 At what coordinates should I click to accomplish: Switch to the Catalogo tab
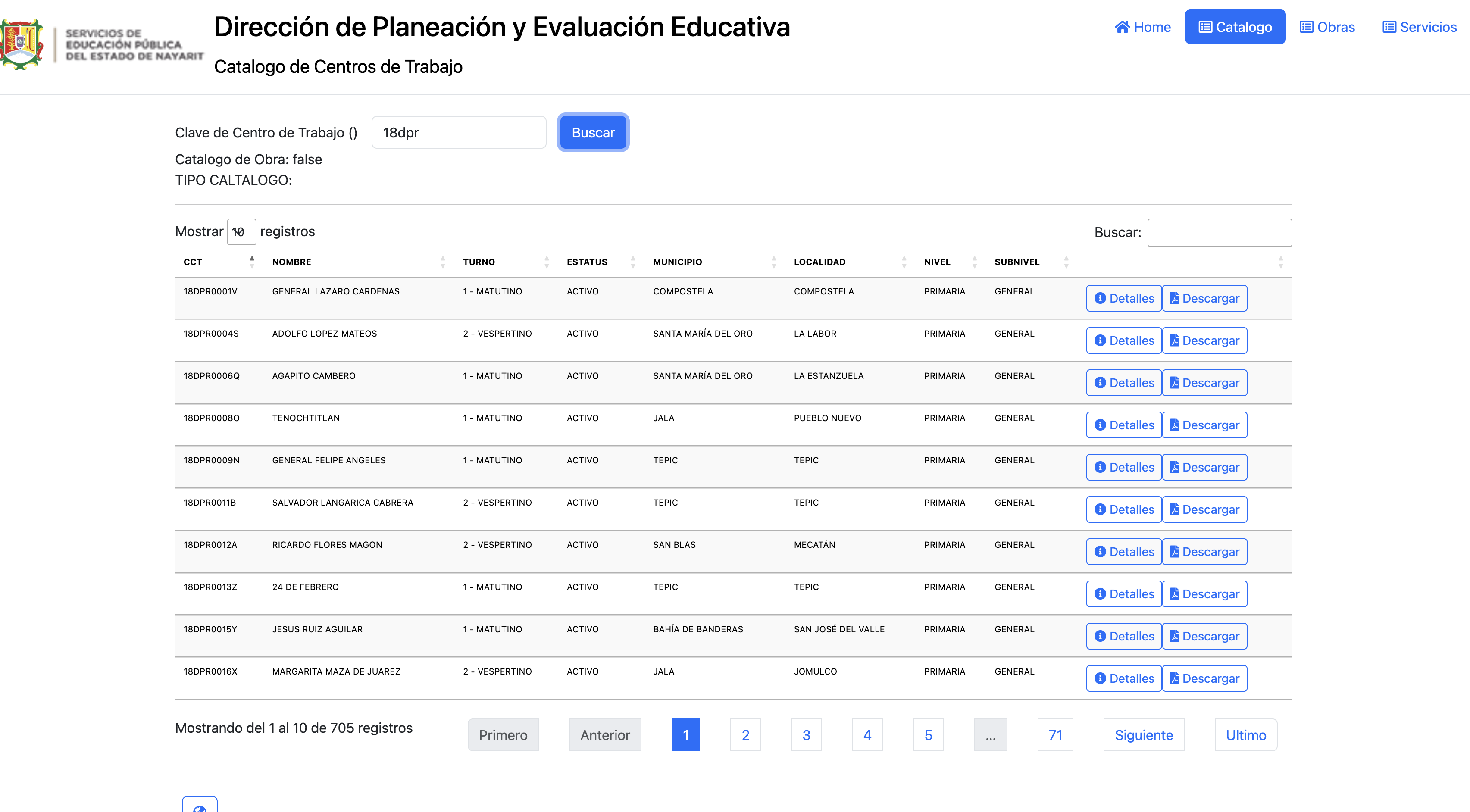click(1235, 27)
